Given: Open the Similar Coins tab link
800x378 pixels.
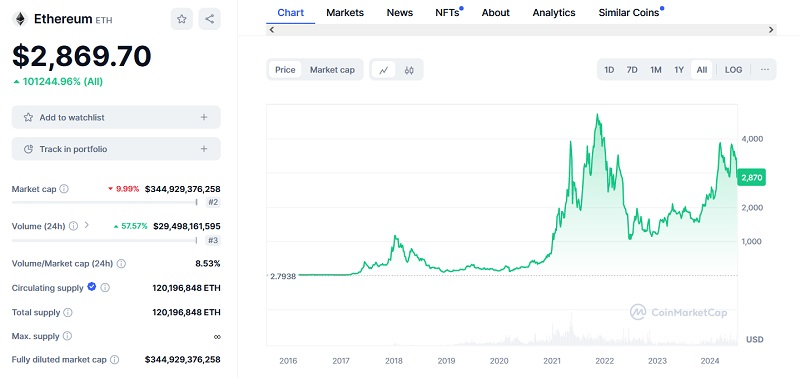Looking at the screenshot, I should [x=629, y=13].
